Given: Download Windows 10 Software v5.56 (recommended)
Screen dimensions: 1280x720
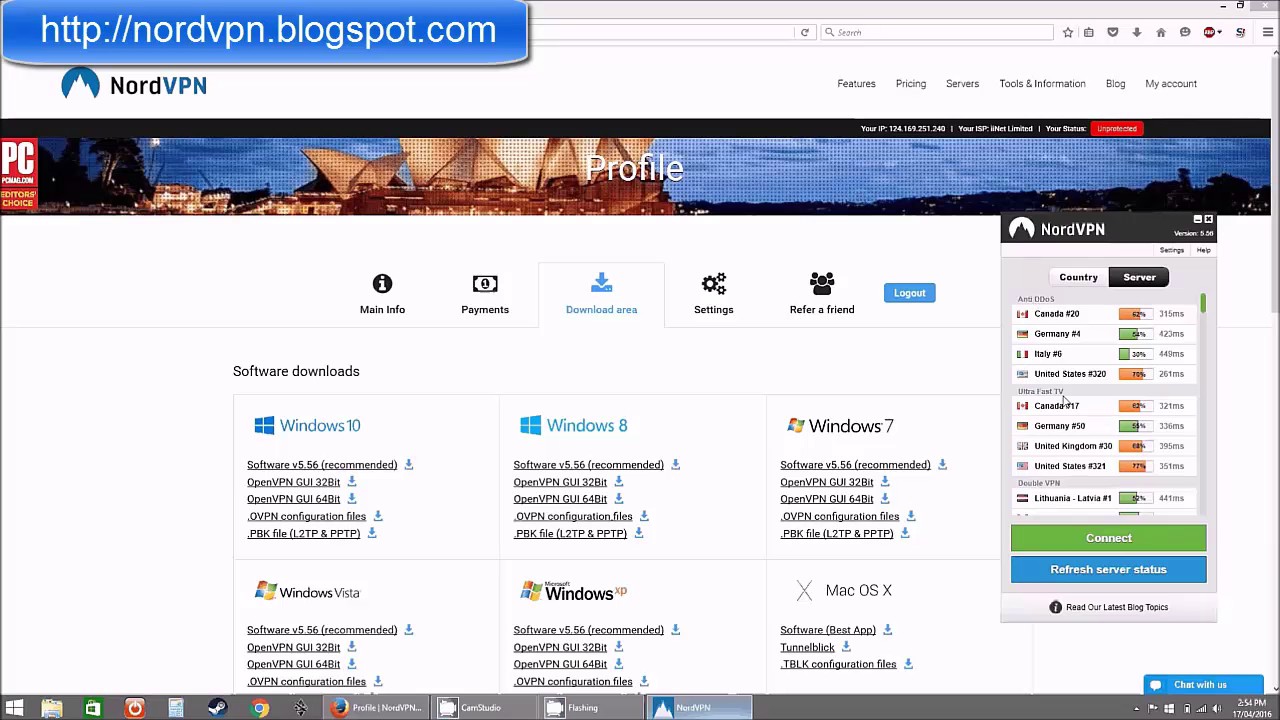Looking at the screenshot, I should pos(322,465).
